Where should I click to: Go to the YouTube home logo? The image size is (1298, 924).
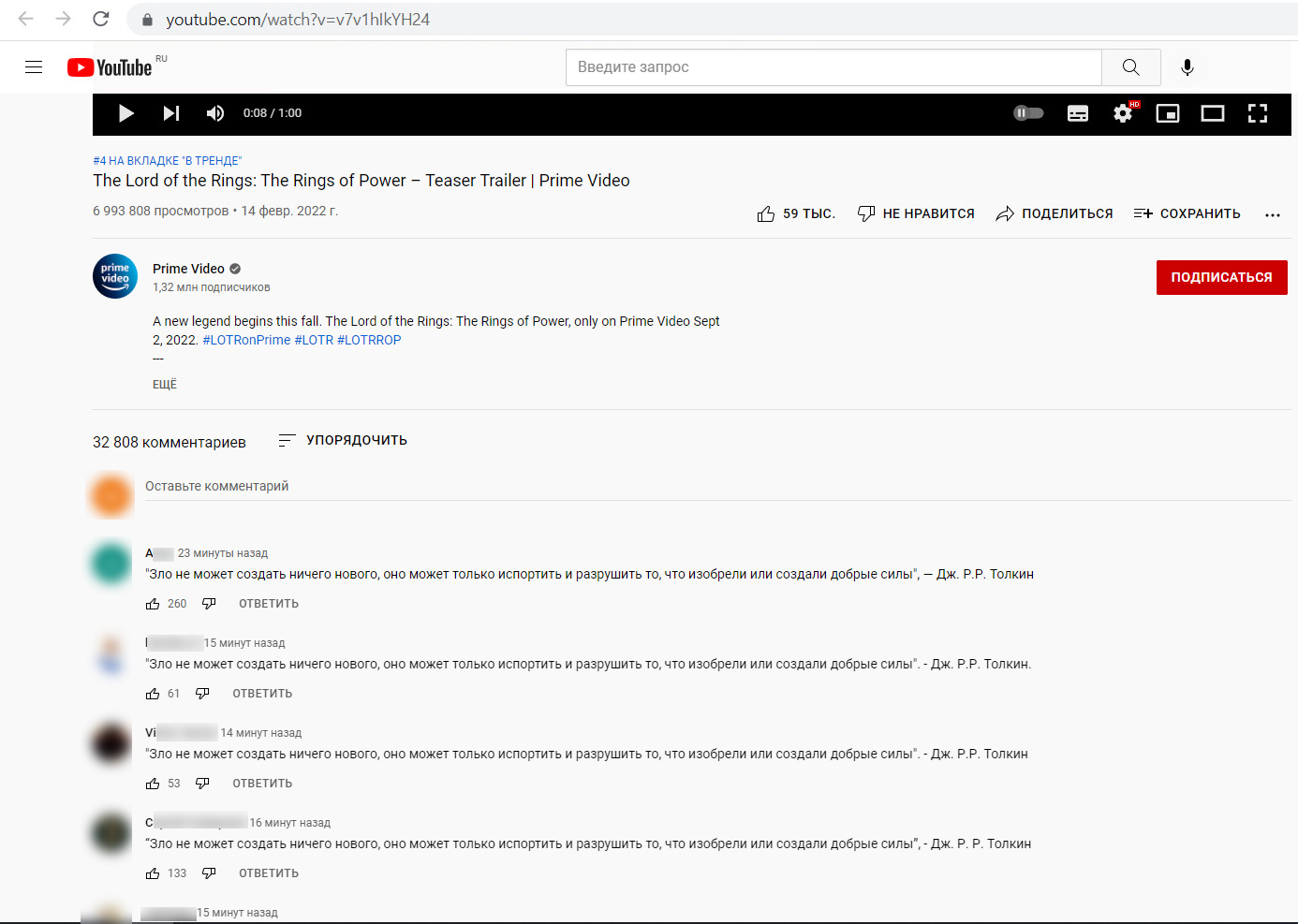point(110,67)
